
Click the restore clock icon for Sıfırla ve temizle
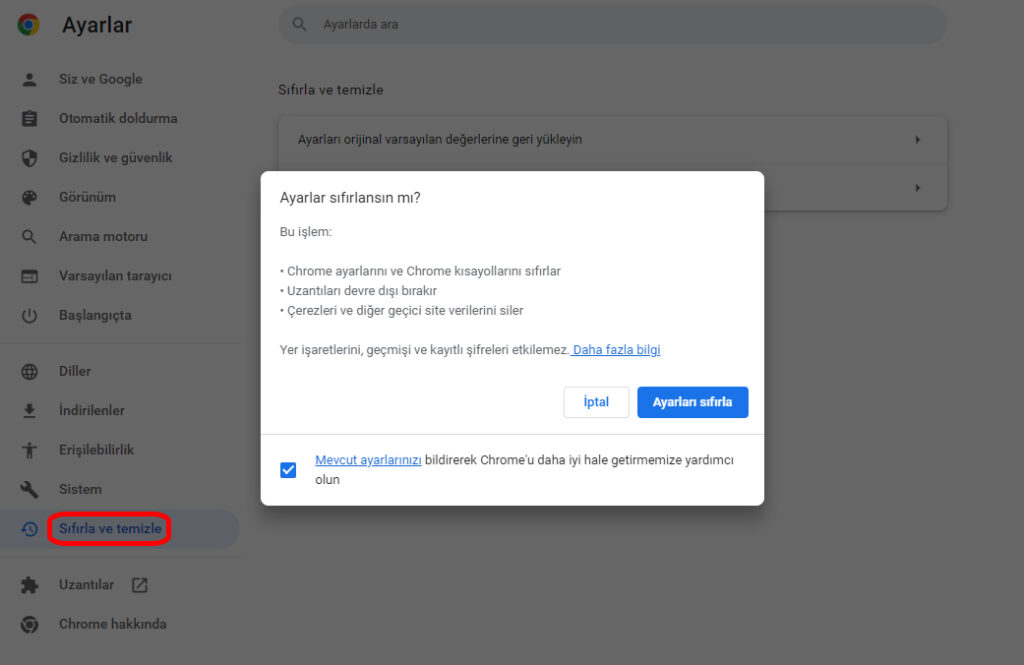tap(29, 528)
